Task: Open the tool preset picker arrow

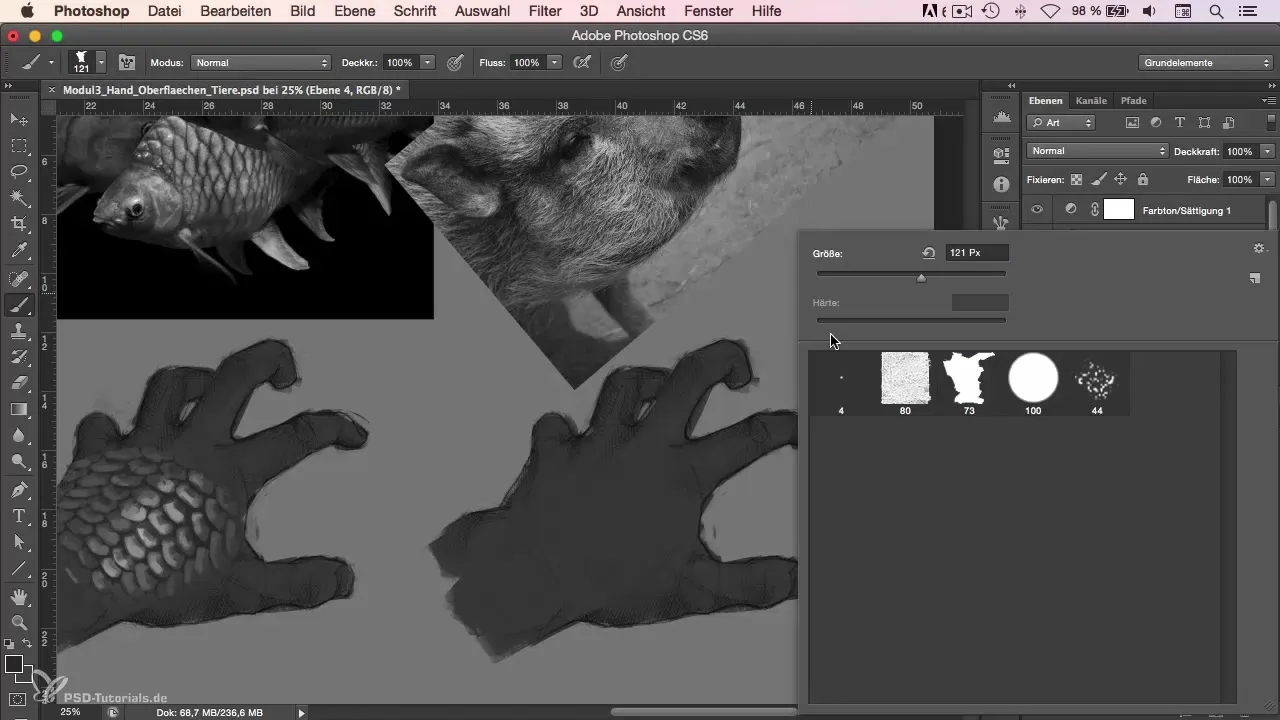Action: (x=51, y=62)
